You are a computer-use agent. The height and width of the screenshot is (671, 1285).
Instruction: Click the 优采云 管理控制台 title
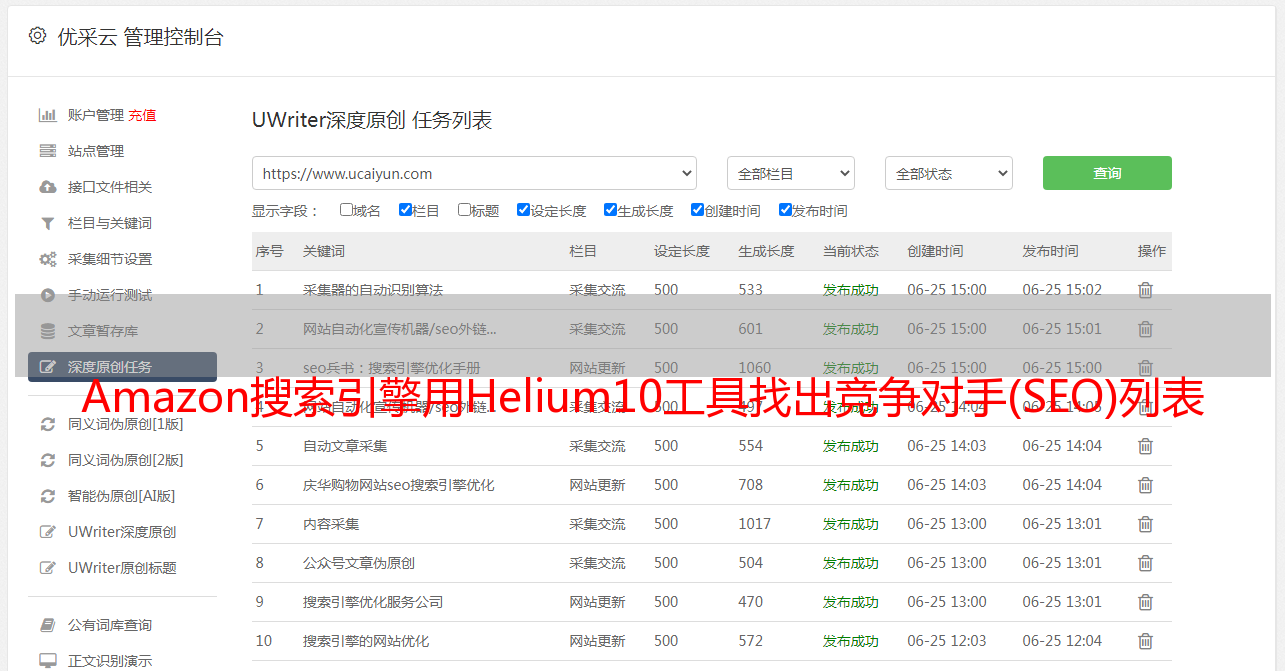click(x=140, y=37)
